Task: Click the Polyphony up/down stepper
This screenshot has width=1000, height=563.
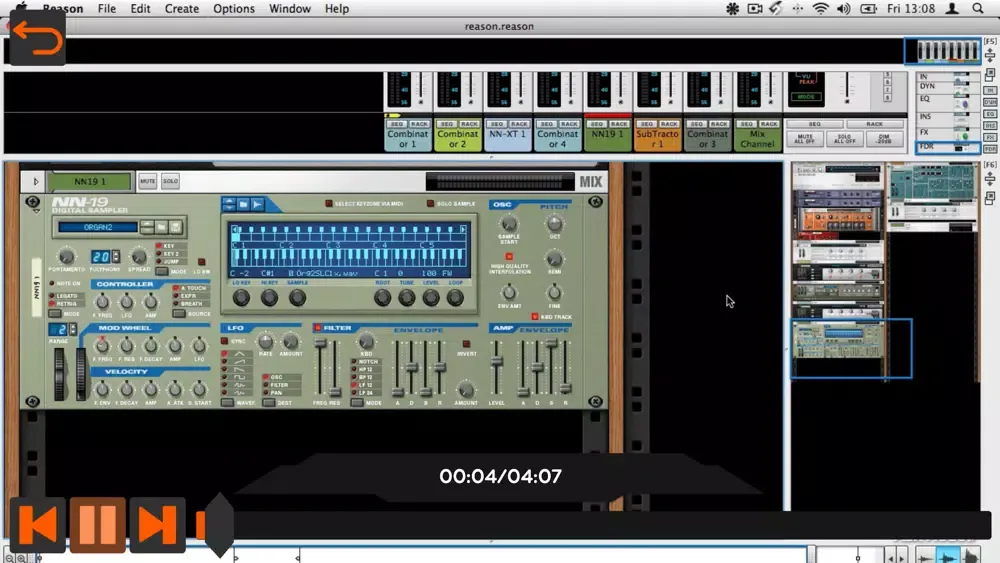Action: click(x=115, y=256)
